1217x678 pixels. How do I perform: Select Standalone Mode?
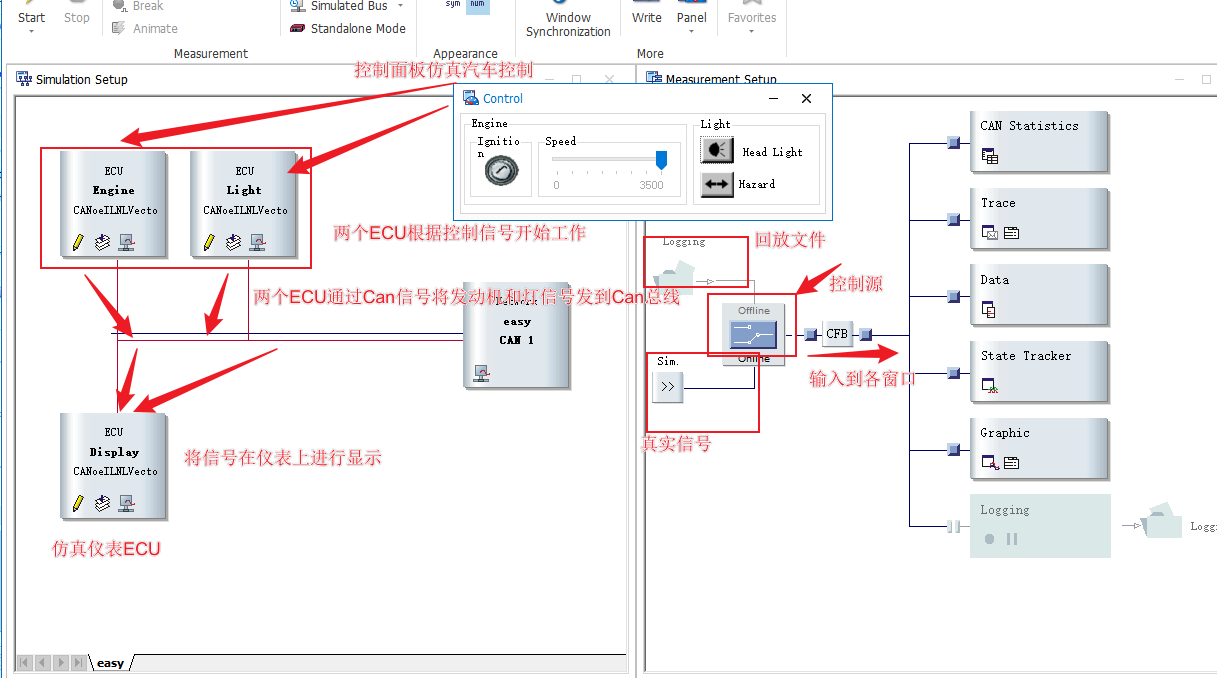(x=348, y=28)
